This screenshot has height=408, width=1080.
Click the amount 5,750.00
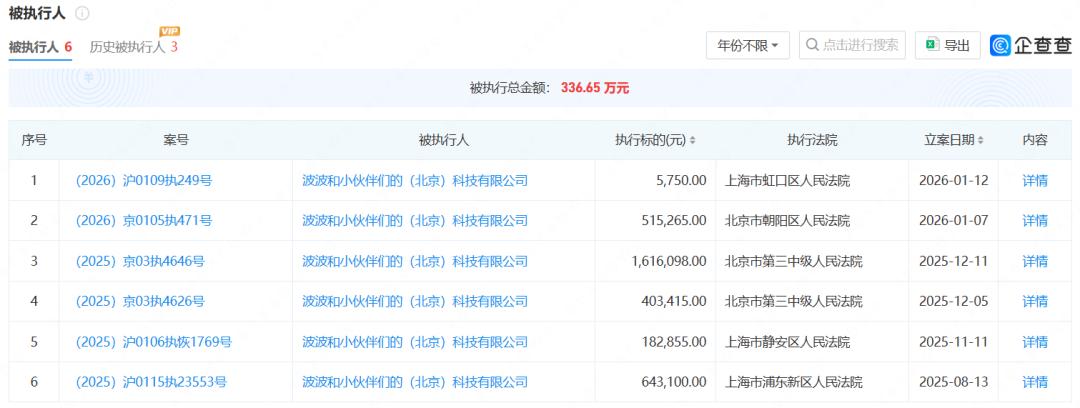coord(681,181)
